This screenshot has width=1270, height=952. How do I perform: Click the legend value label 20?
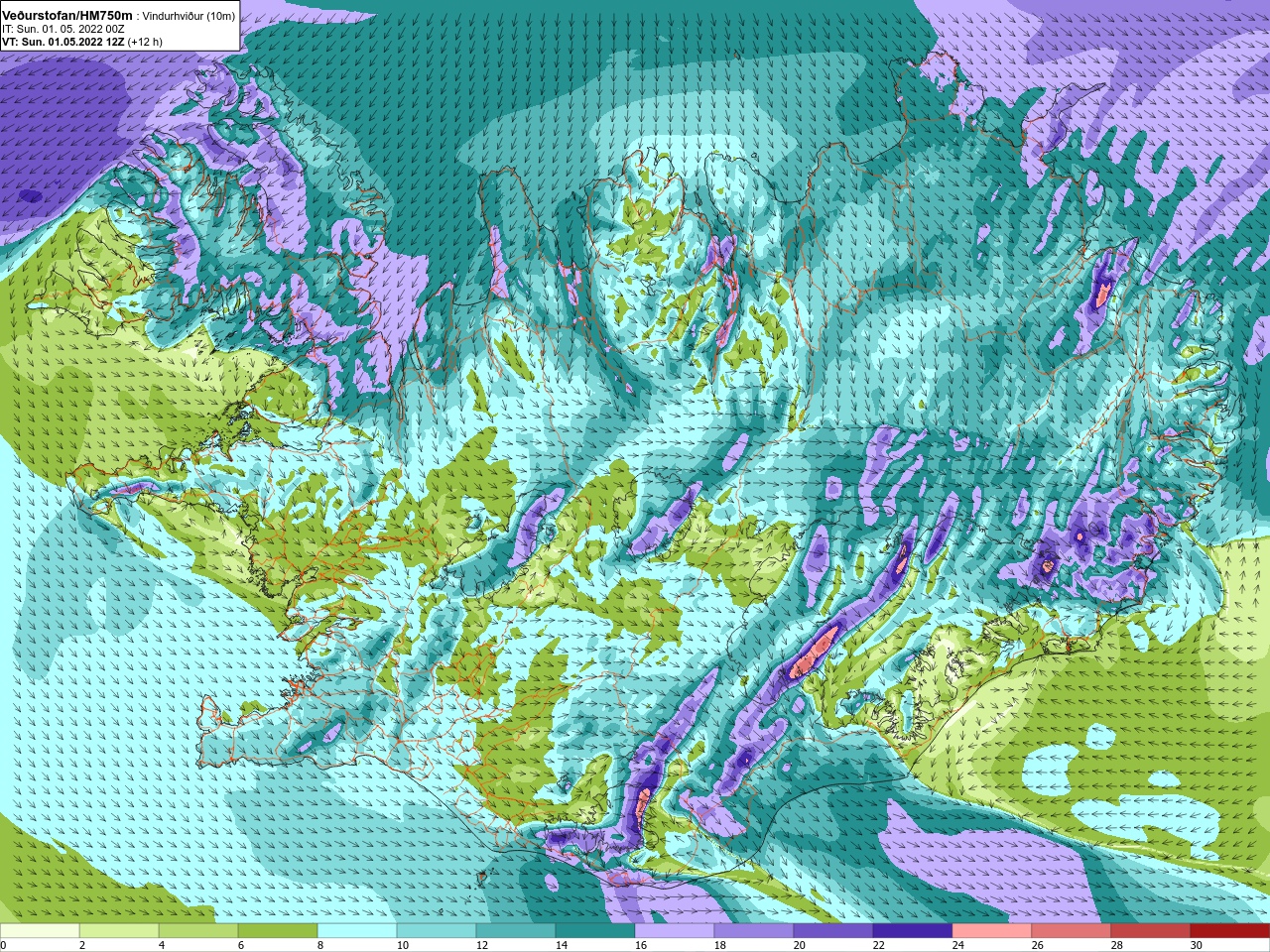tap(800, 945)
